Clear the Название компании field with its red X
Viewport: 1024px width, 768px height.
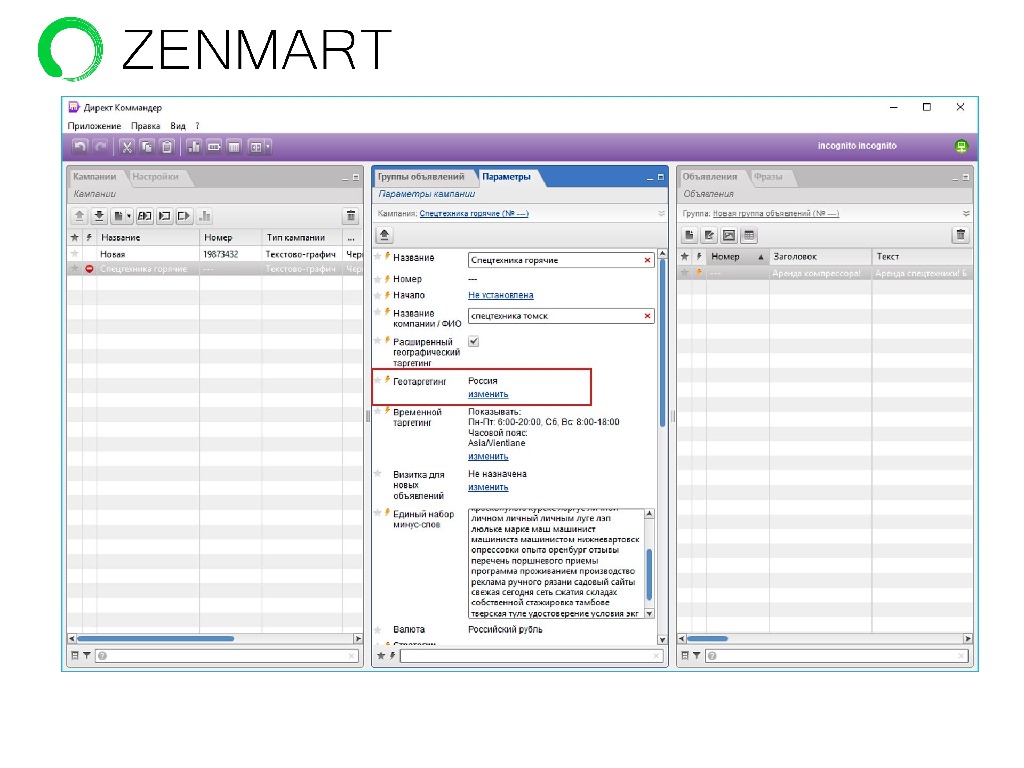tap(647, 316)
